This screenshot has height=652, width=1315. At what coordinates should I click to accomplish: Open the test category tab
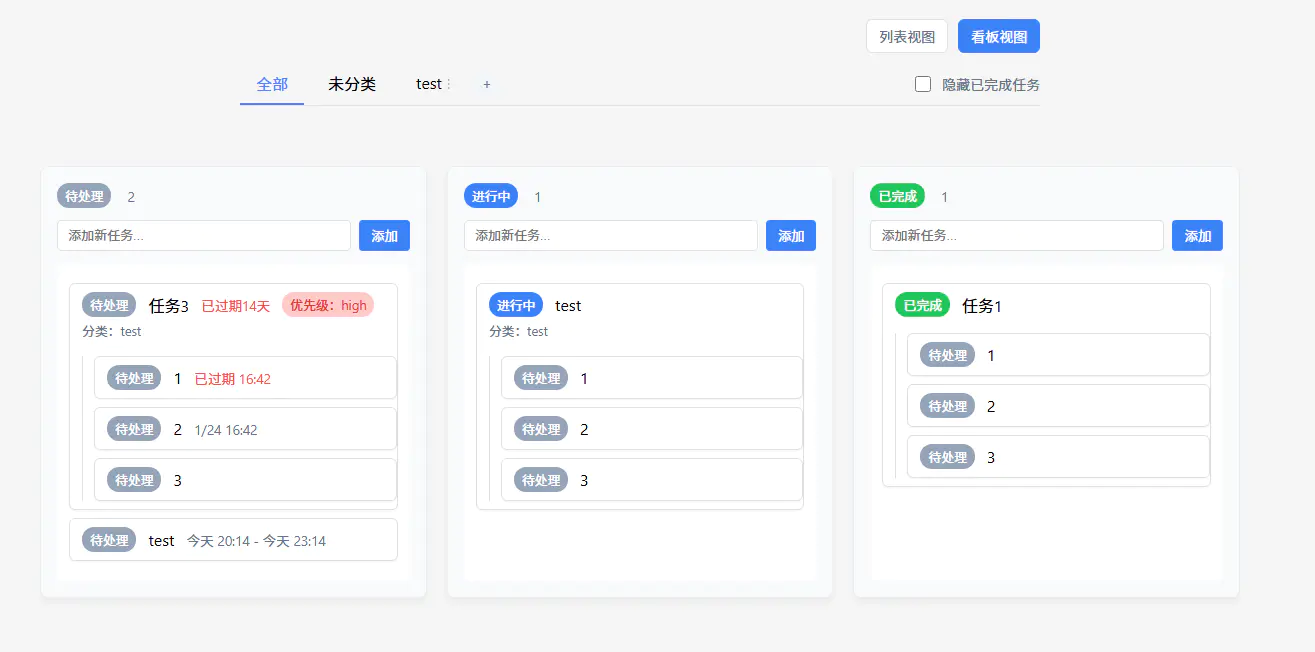click(429, 85)
